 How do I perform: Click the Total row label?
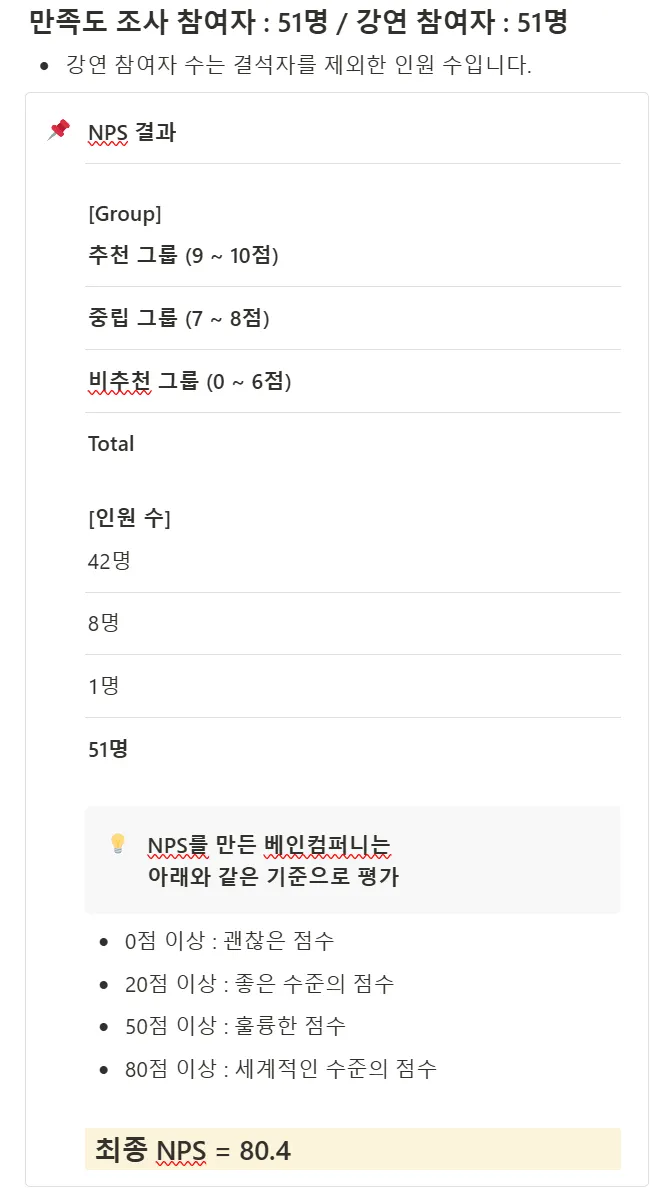[111, 444]
